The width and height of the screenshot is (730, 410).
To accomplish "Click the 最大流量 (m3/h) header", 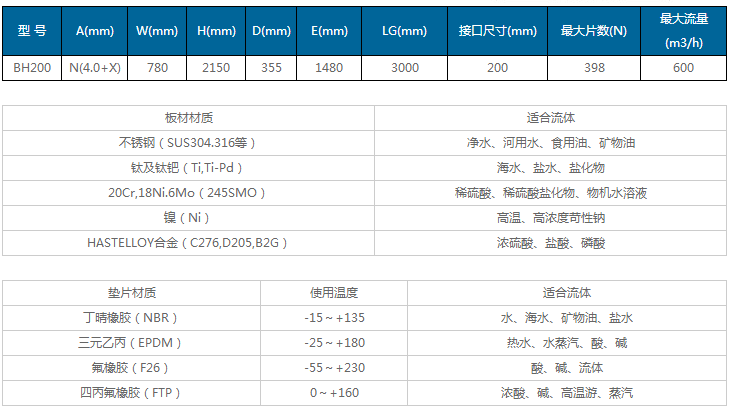I will (x=683, y=31).
